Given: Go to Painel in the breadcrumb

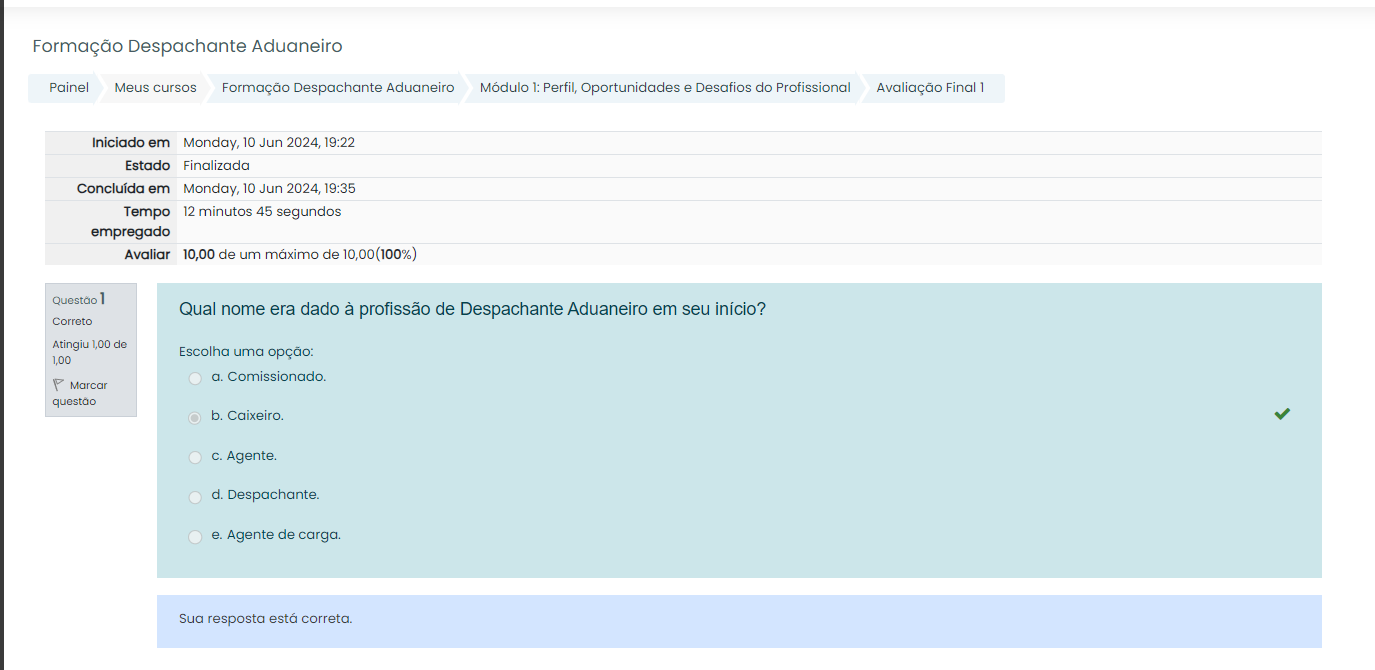Looking at the screenshot, I should 69,88.
